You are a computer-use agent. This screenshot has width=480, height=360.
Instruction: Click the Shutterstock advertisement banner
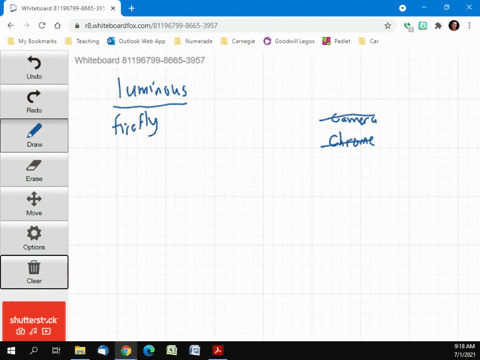pos(34,321)
